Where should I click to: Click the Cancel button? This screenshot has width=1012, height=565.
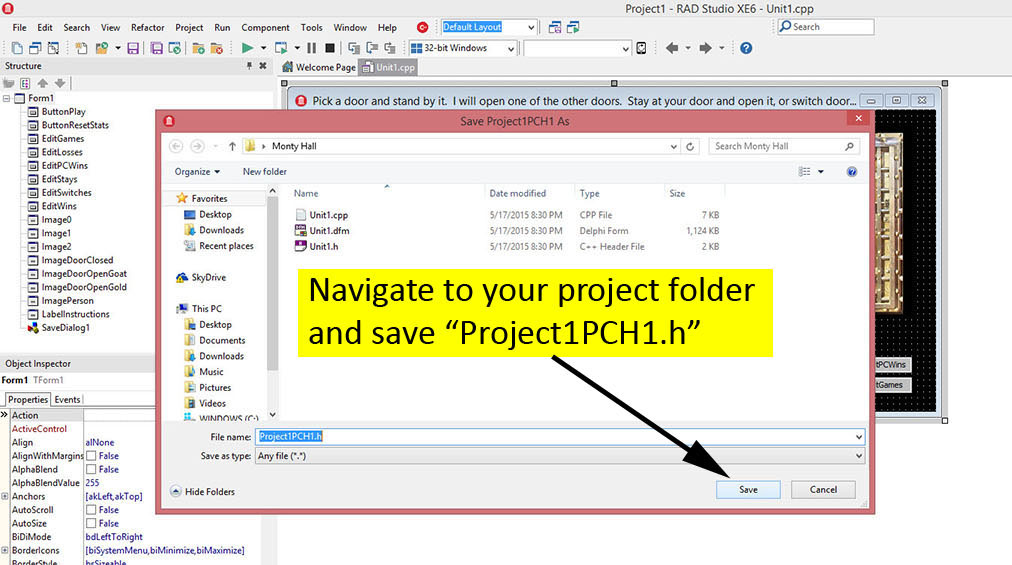pos(824,489)
